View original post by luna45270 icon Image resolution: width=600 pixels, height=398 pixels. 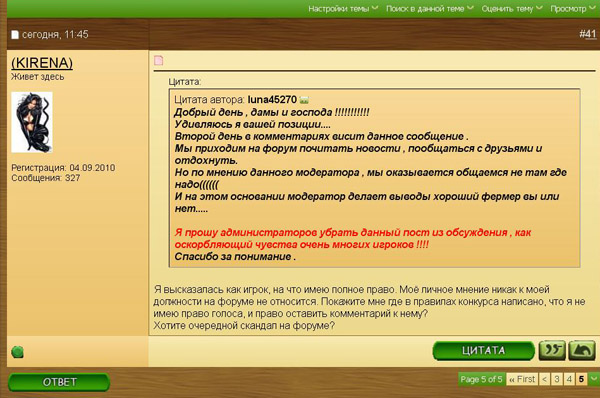coord(304,100)
